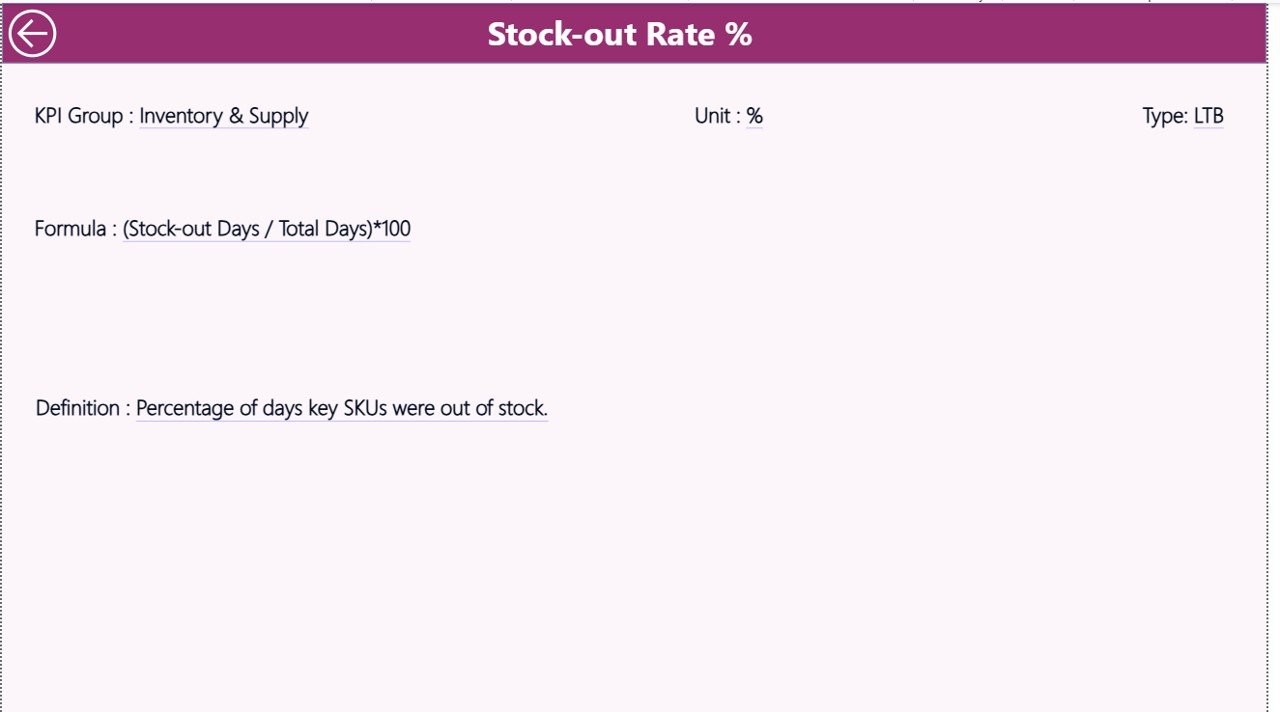
Task: Select the Stock-out Rate % title
Action: (619, 34)
